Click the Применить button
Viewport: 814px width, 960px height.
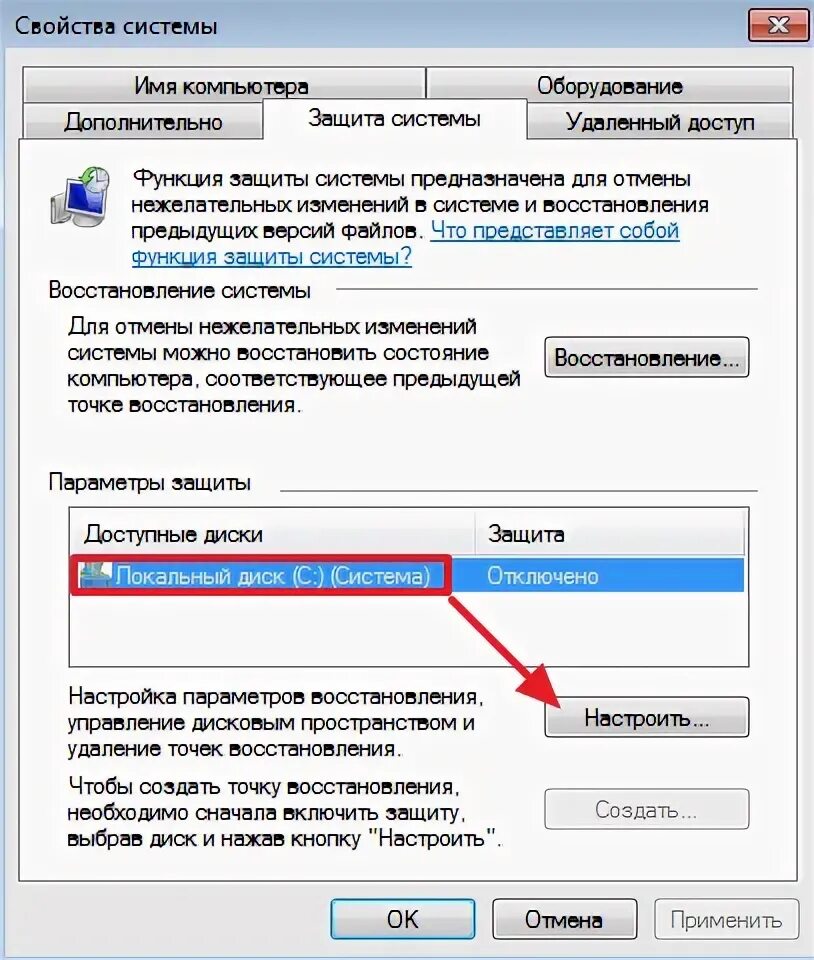(x=726, y=919)
